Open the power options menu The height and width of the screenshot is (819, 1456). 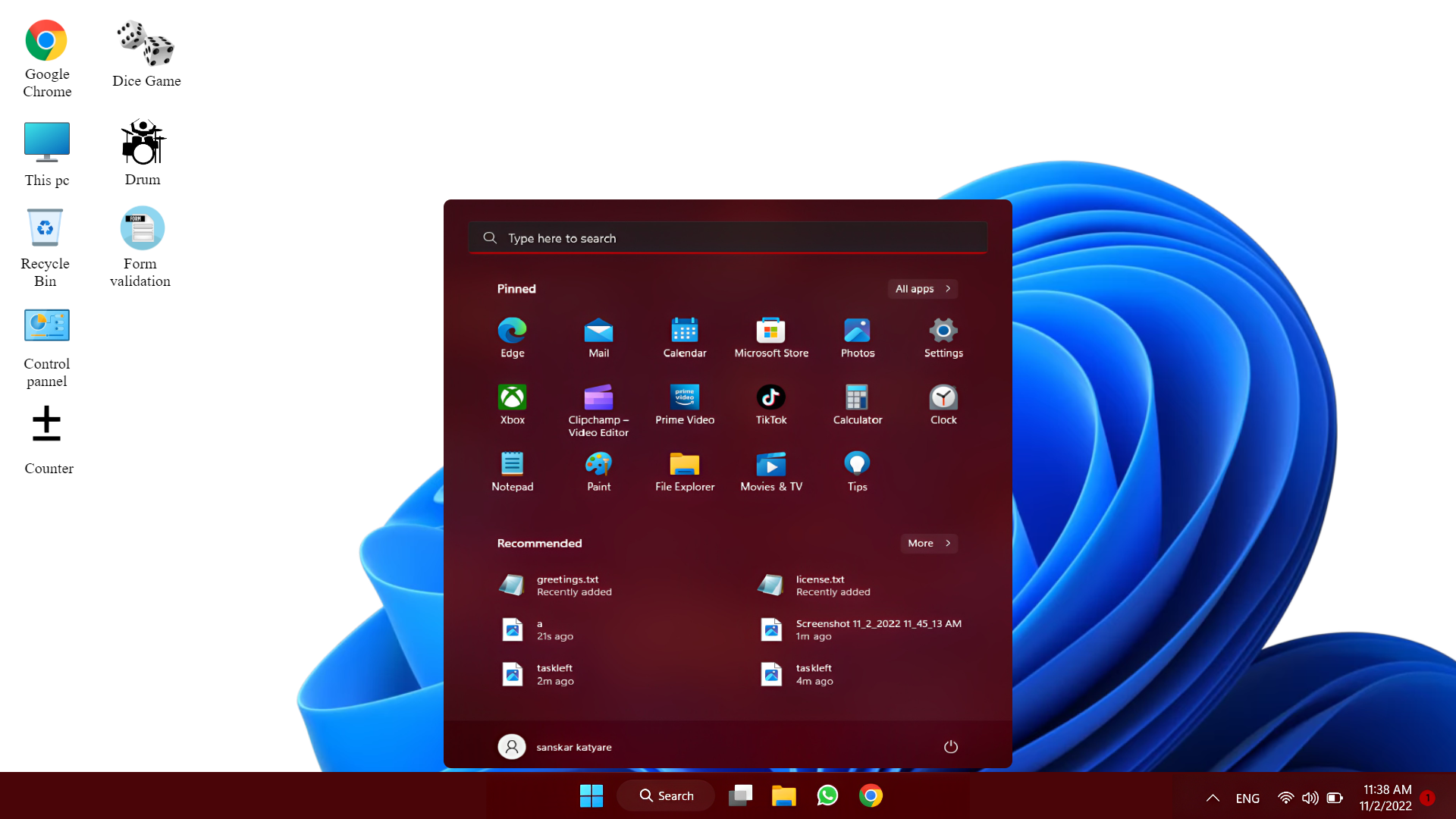coord(951,746)
